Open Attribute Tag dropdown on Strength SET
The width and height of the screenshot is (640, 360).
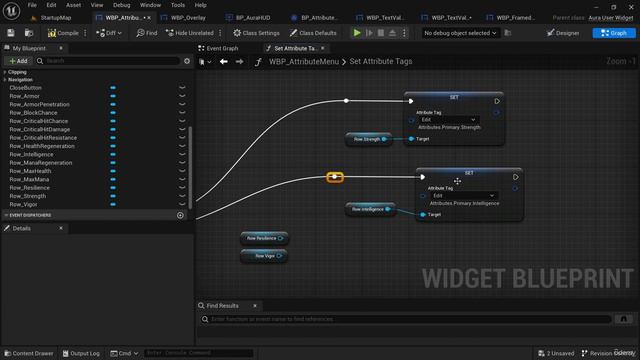(448, 120)
